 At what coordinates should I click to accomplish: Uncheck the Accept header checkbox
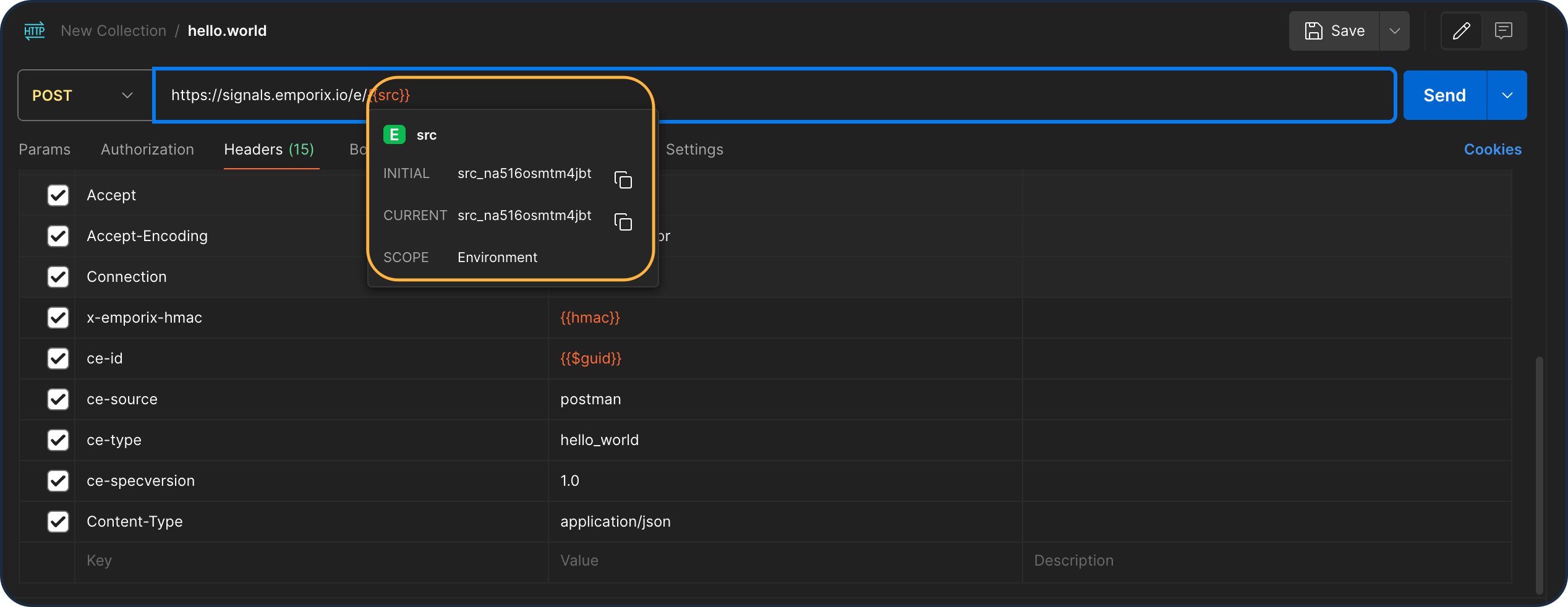point(58,195)
